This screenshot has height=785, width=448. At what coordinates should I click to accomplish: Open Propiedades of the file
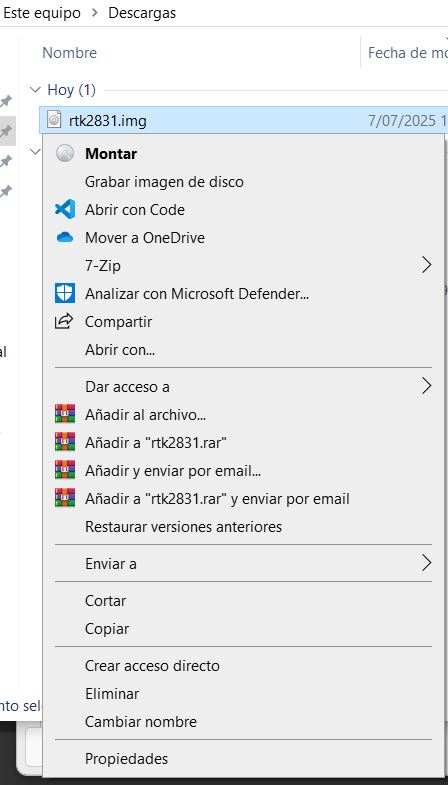pyautogui.click(x=243, y=759)
